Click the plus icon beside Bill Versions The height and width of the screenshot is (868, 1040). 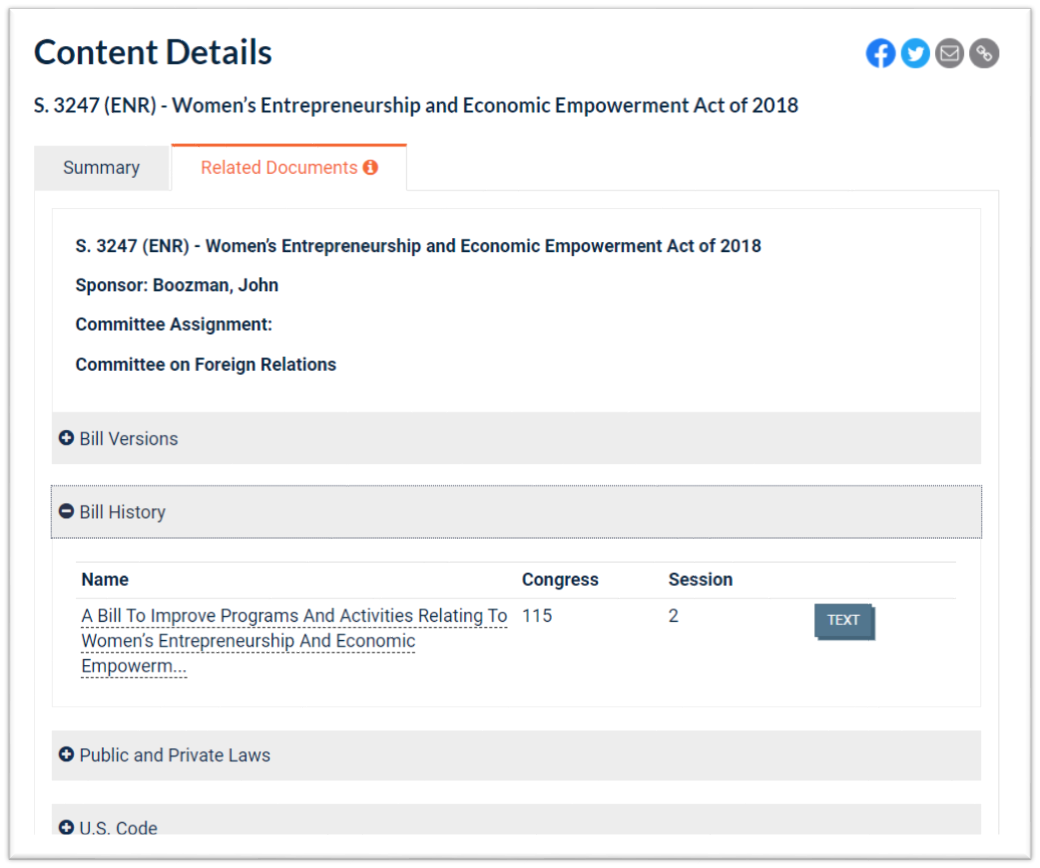tap(67, 438)
